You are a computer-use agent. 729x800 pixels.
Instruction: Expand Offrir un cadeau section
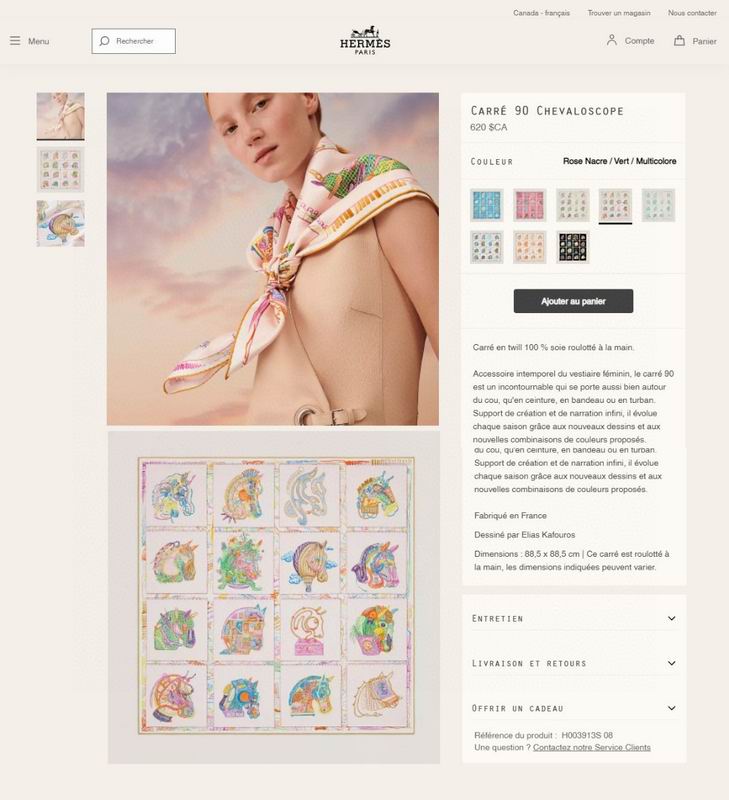pos(574,708)
